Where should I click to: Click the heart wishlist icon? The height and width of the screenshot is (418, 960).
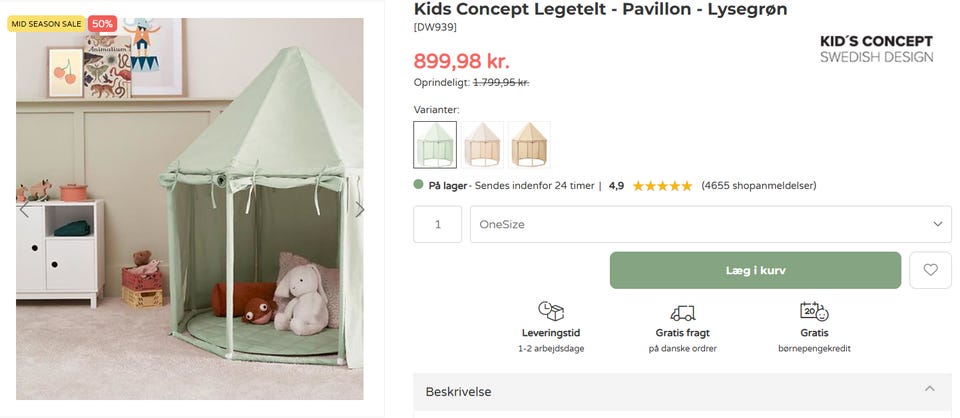tap(930, 270)
